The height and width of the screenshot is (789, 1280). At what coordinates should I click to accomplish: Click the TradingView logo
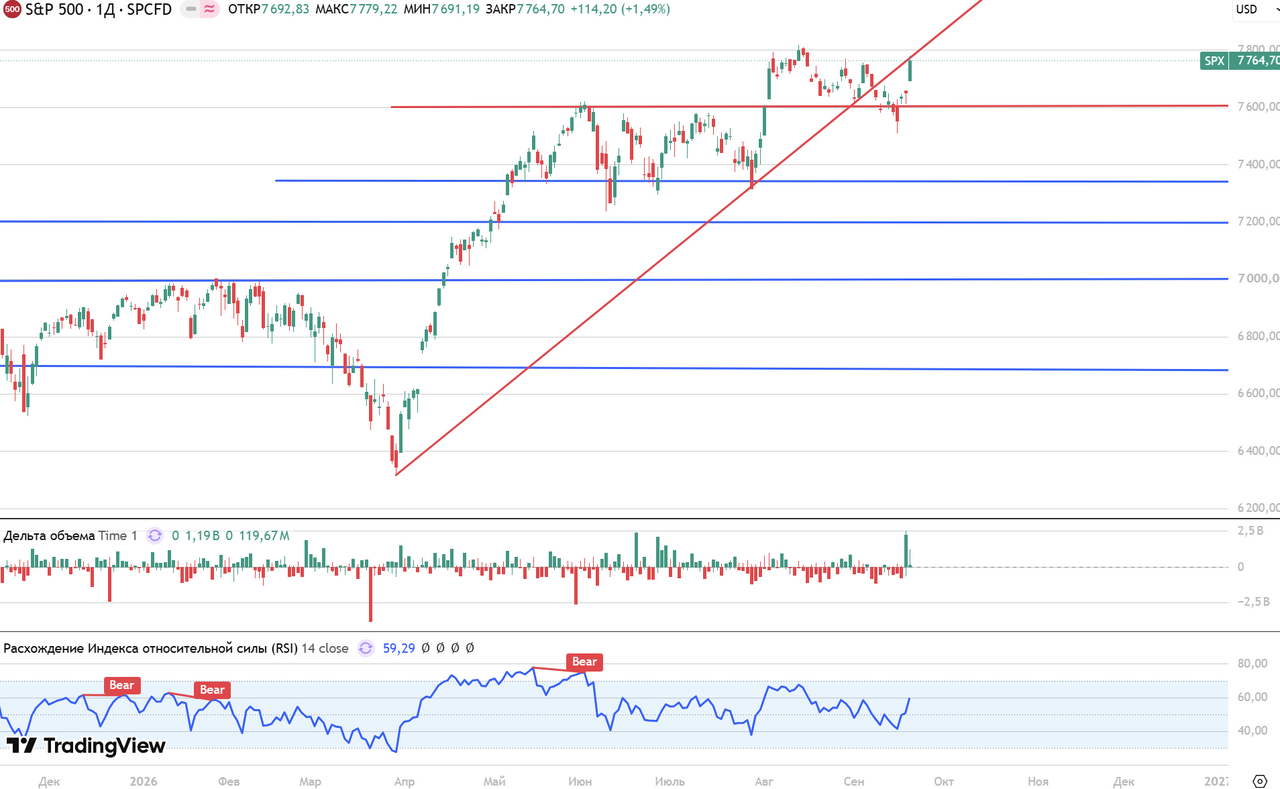coord(86,745)
